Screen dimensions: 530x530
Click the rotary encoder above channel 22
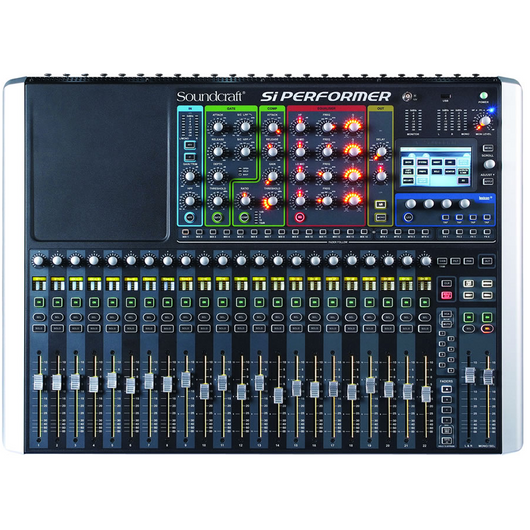(425, 261)
